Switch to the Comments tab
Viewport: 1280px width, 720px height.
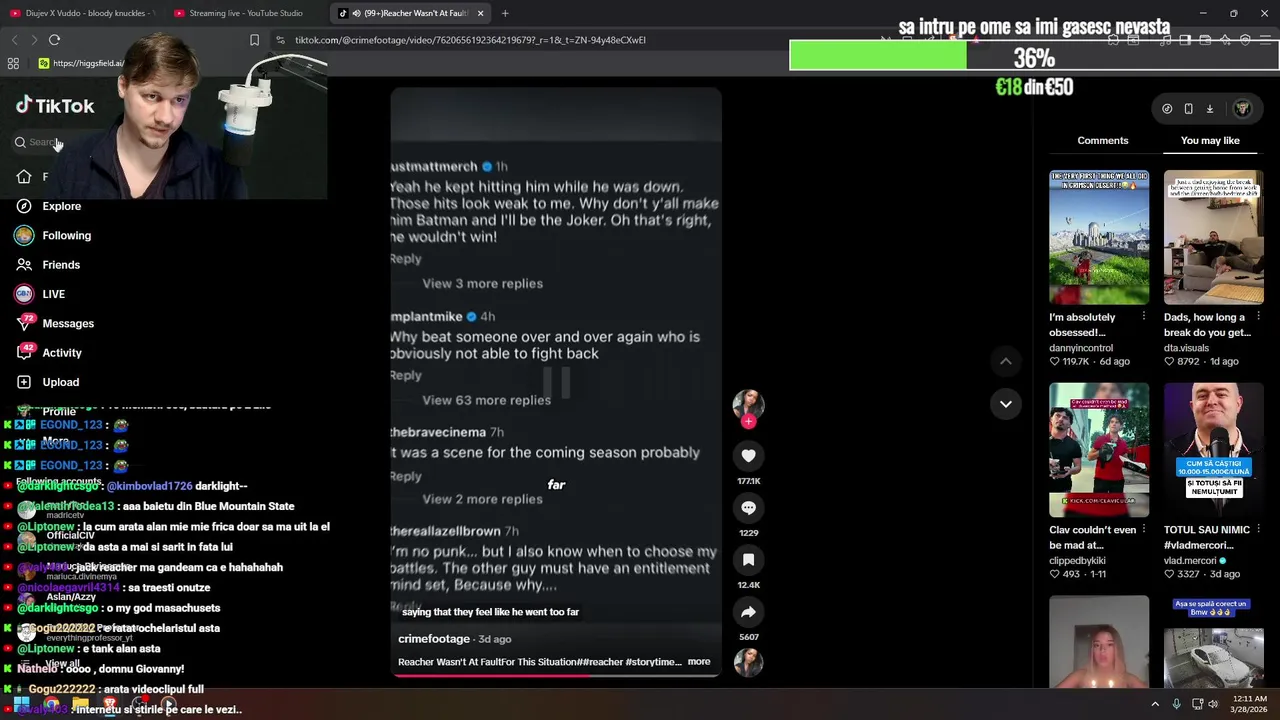1103,140
